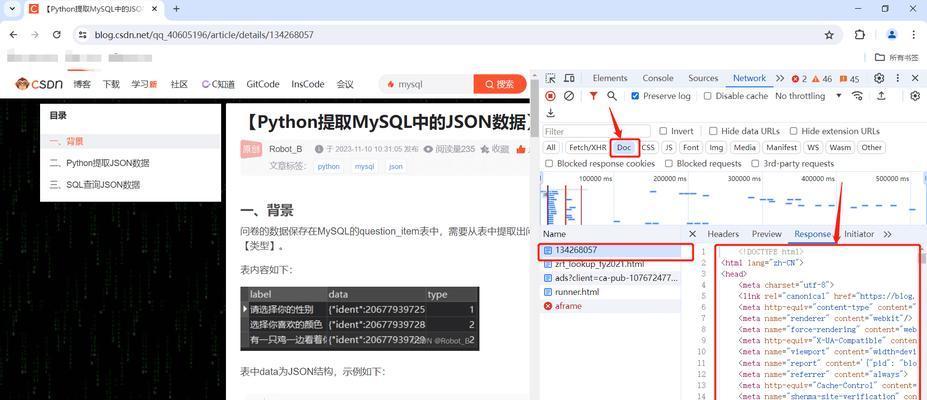This screenshot has width=927, height=400.
Task: Check Blocked requests
Action: [x=669, y=164]
